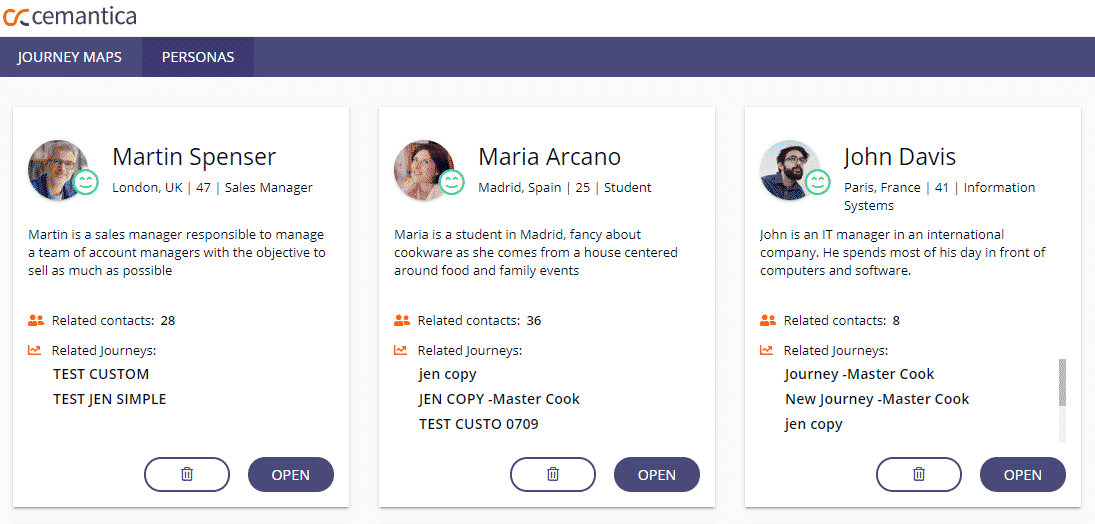1095x524 pixels.
Task: Click the cemantica logo
Action: [x=70, y=17]
